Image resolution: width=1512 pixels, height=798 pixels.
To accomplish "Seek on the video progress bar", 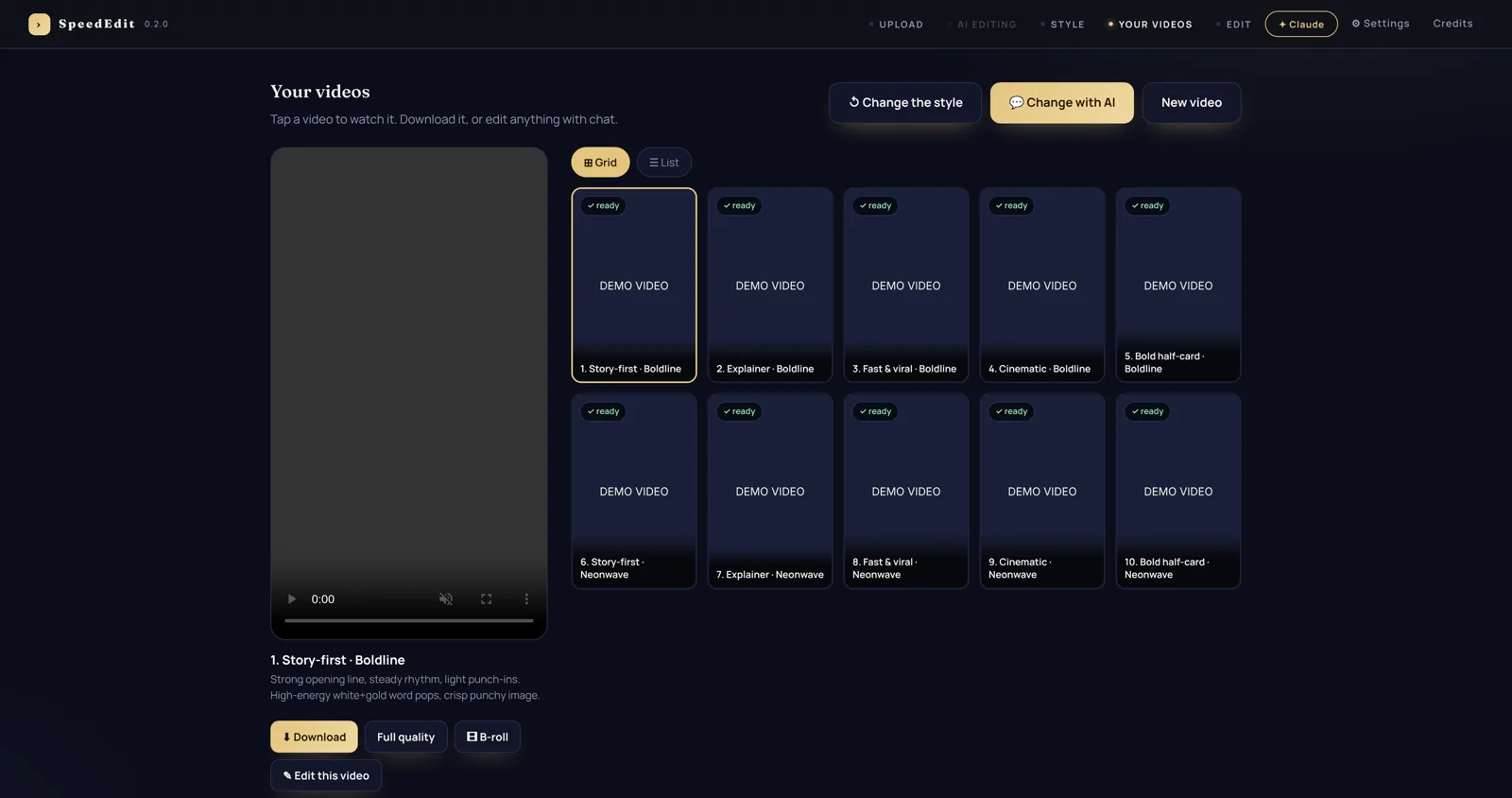I will [409, 620].
